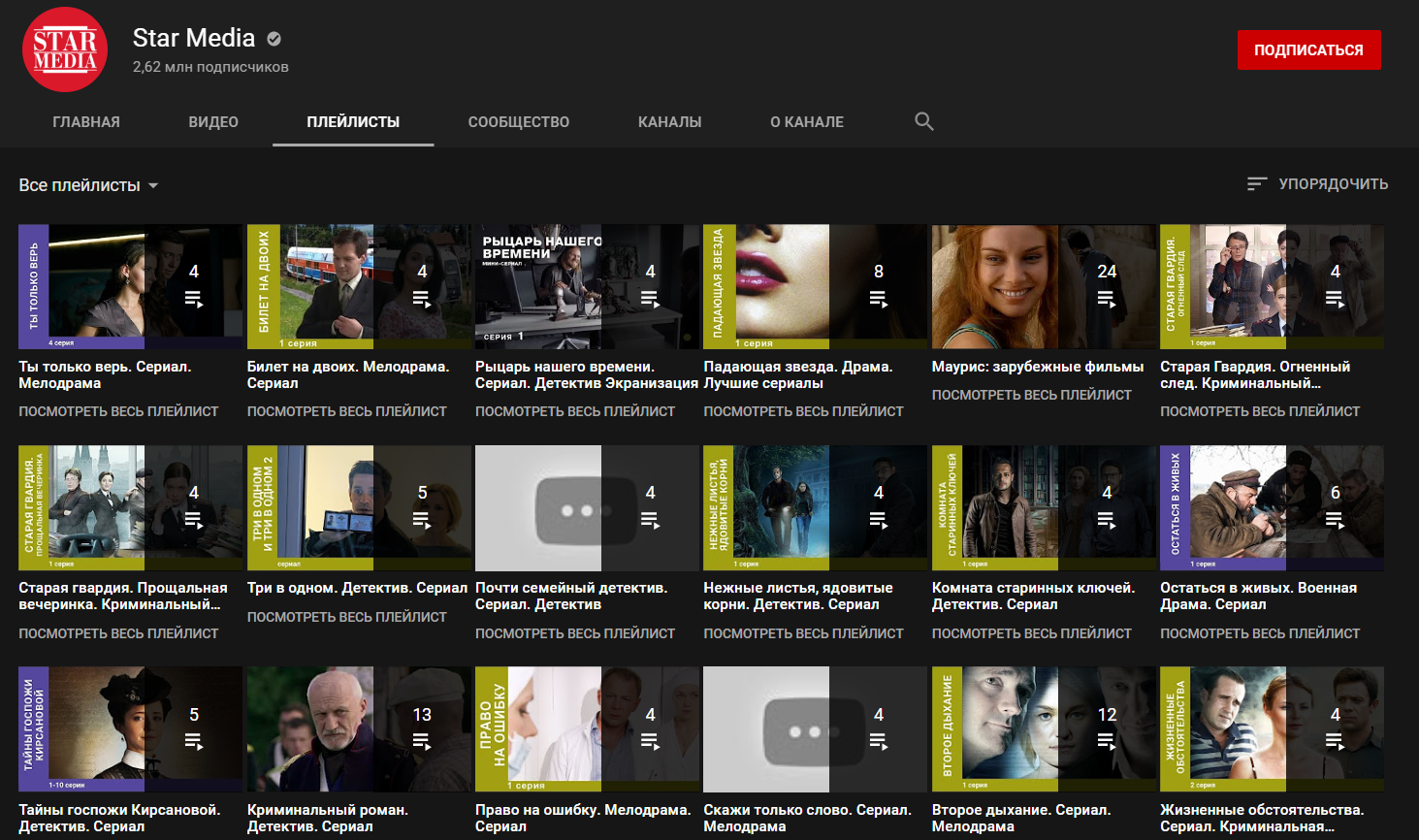Go to the О канале tab
The width and height of the screenshot is (1419, 840).
(806, 122)
